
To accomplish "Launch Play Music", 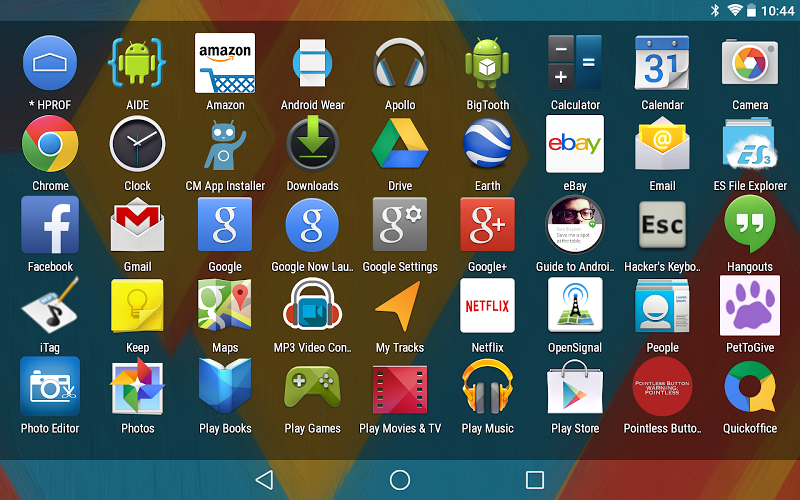I will (487, 386).
